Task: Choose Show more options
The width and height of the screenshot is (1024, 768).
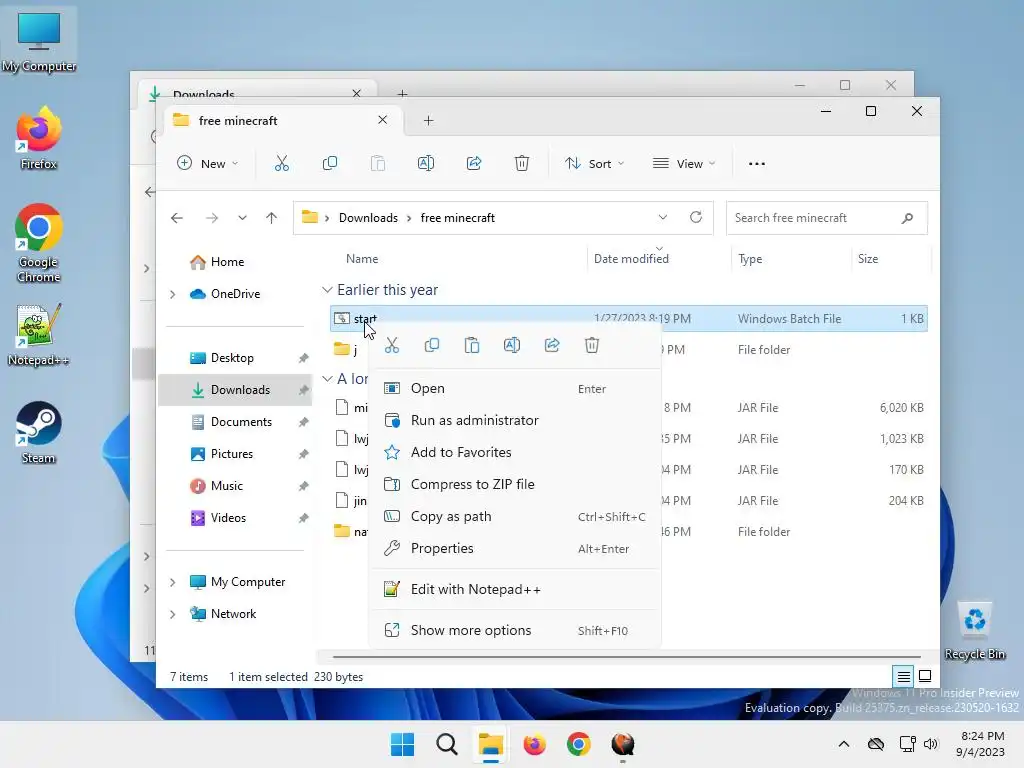Action: (x=515, y=631)
